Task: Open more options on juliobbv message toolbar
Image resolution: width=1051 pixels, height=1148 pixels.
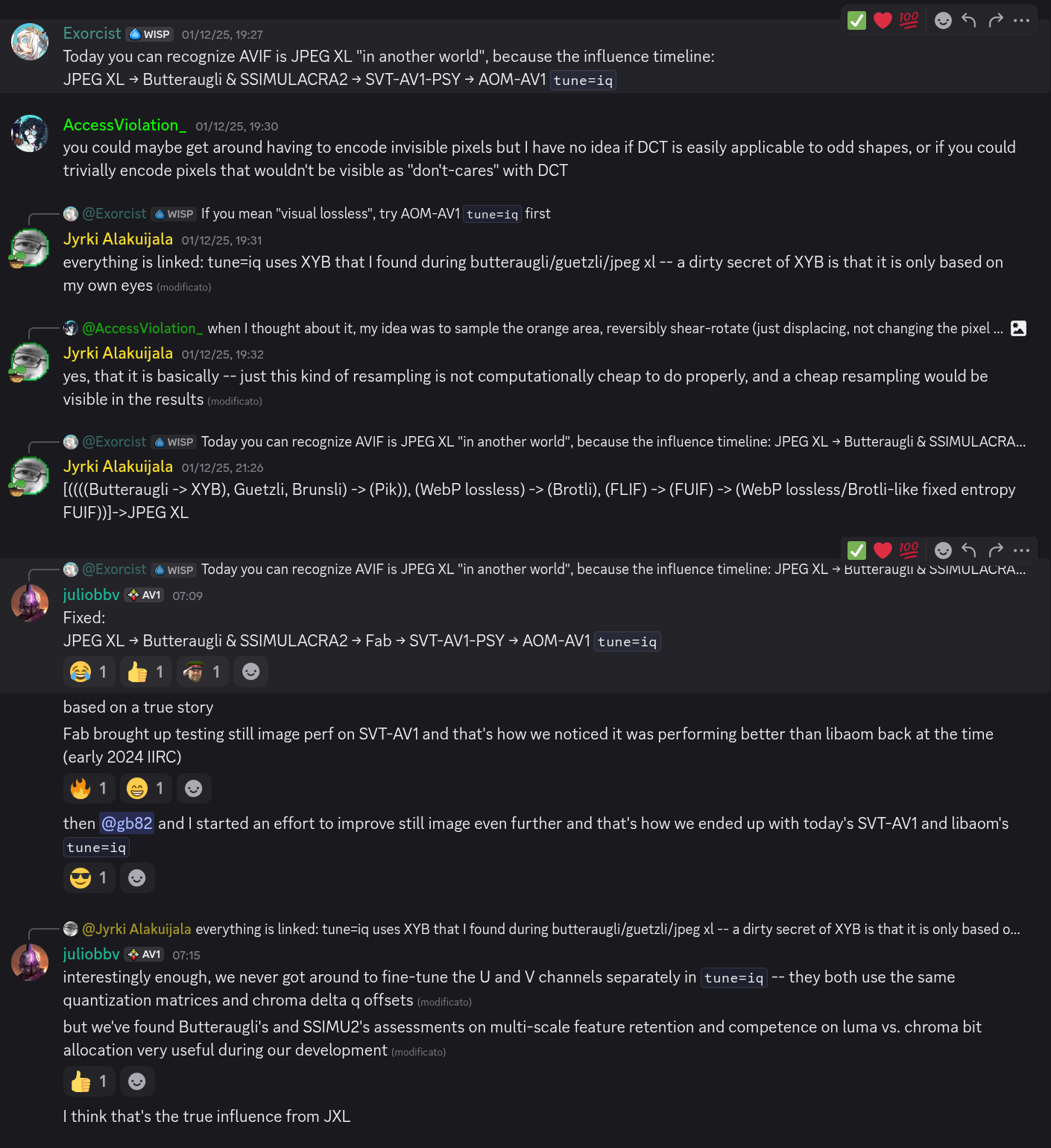Action: click(x=1022, y=550)
